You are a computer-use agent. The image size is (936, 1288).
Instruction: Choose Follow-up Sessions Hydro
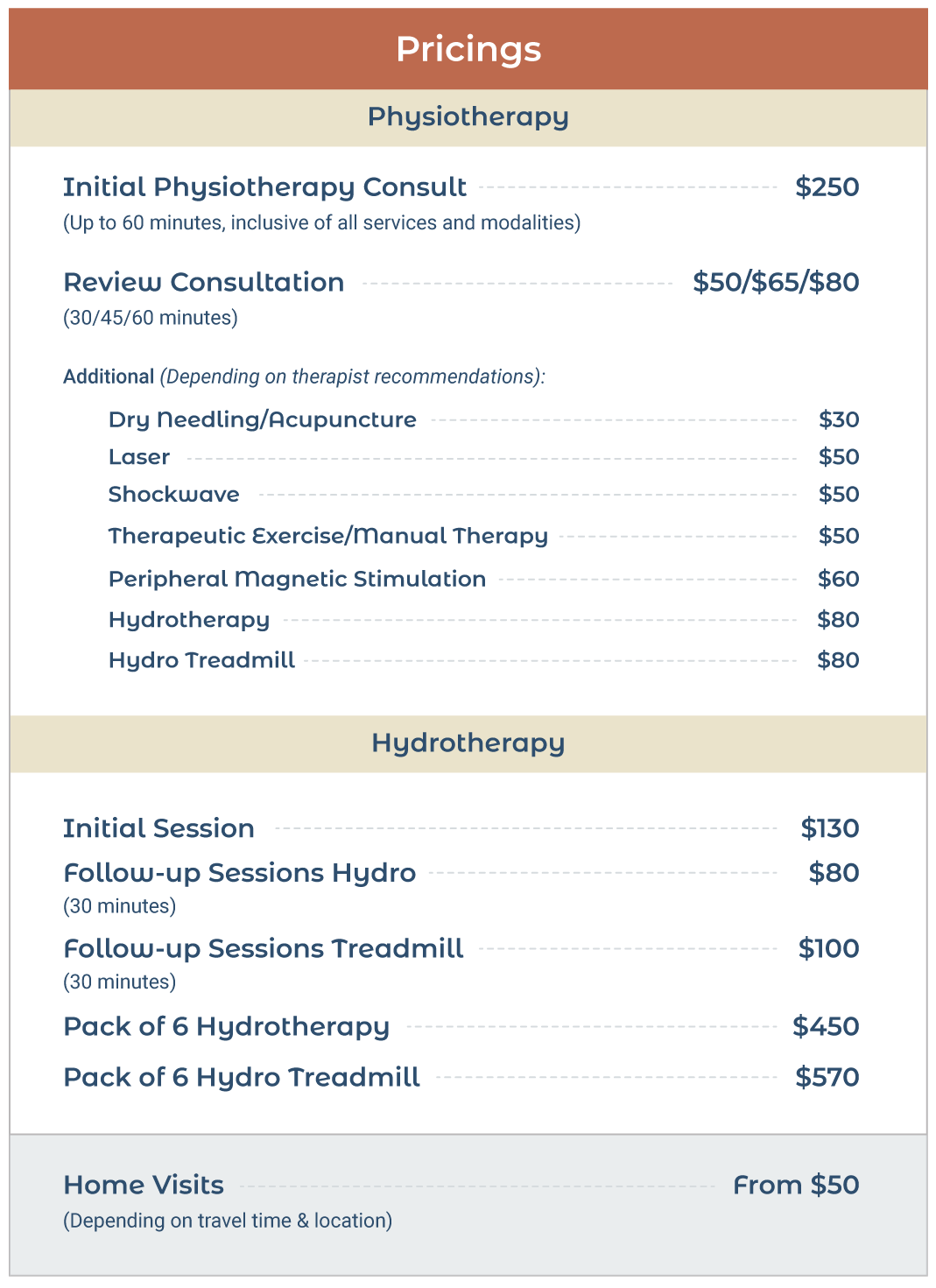click(x=240, y=873)
